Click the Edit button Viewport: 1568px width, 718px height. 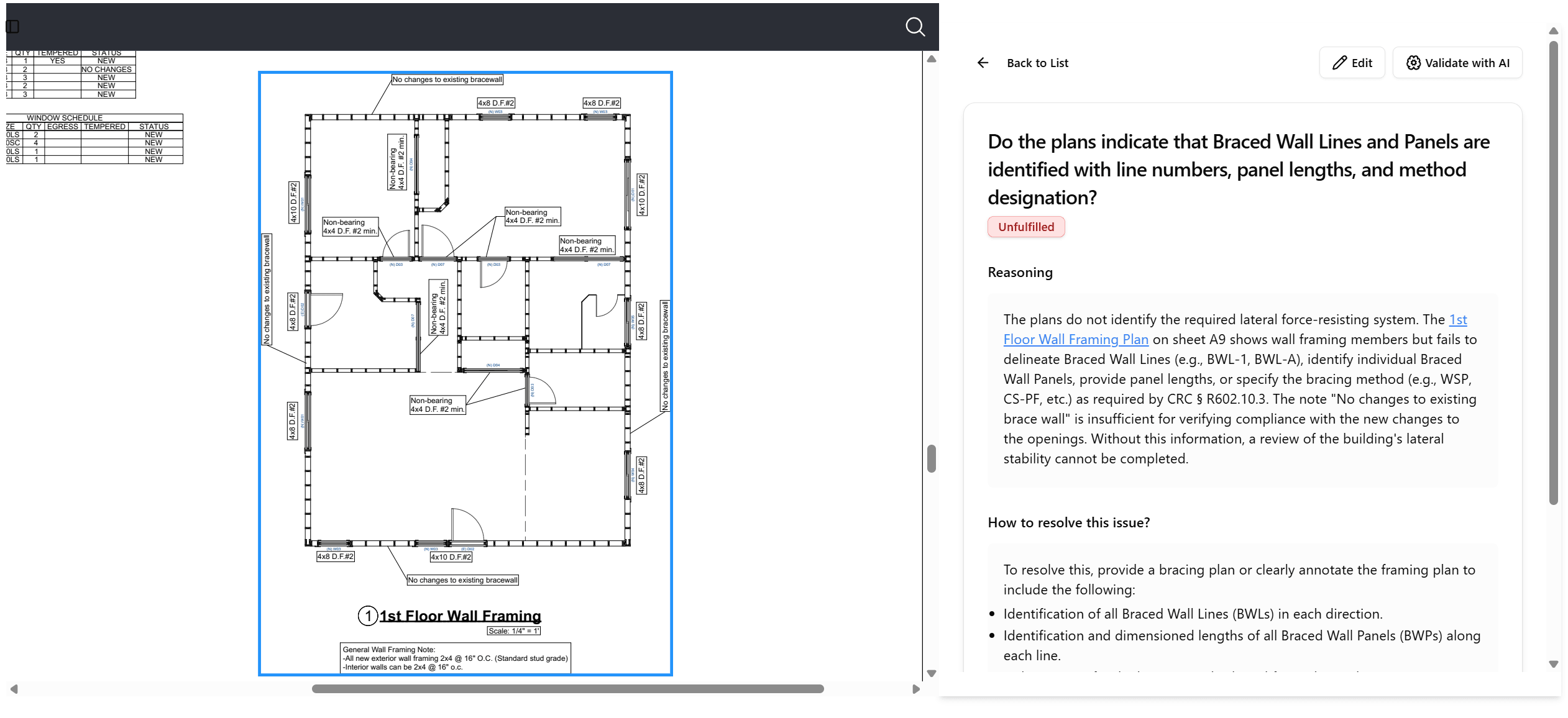click(1352, 63)
